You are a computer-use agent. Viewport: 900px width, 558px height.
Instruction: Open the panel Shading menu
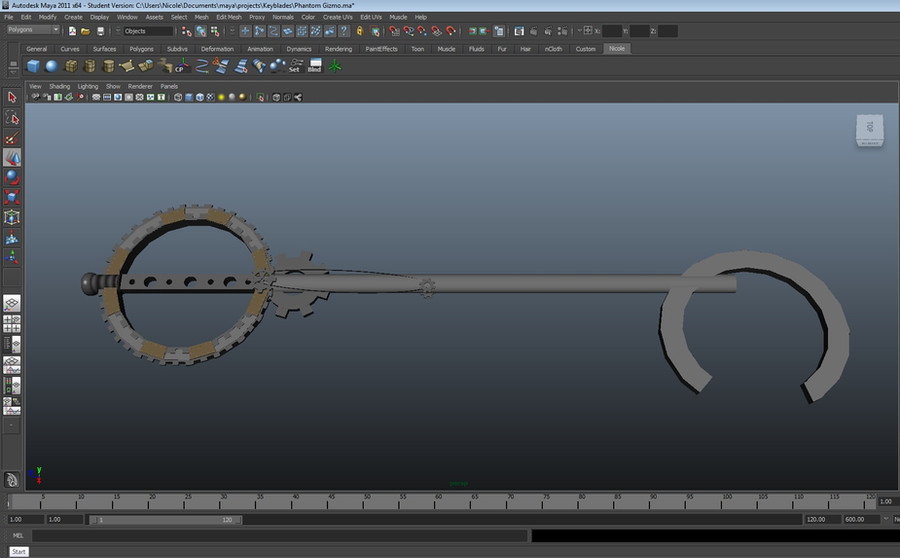pyautogui.click(x=59, y=86)
